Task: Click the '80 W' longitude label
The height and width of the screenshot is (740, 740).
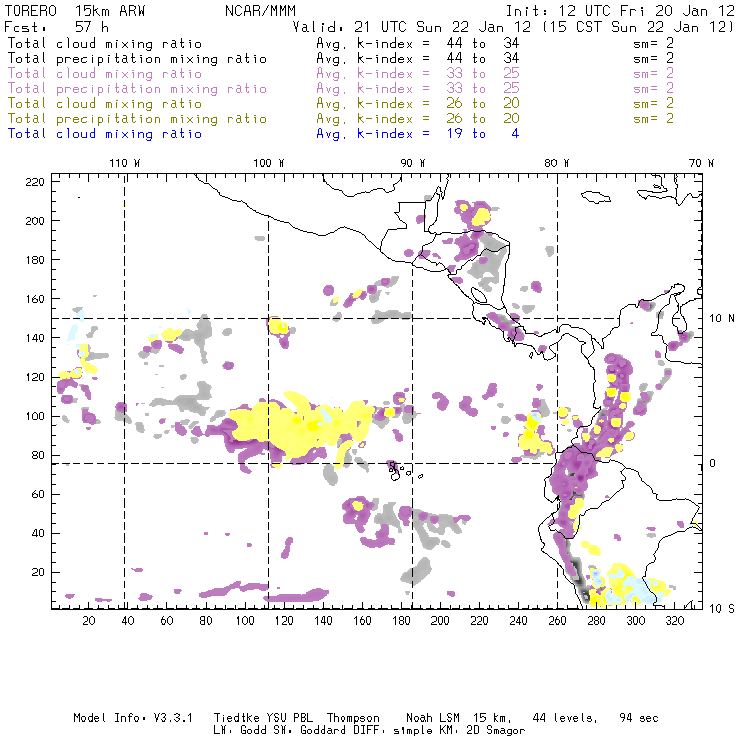Action: [x=556, y=163]
